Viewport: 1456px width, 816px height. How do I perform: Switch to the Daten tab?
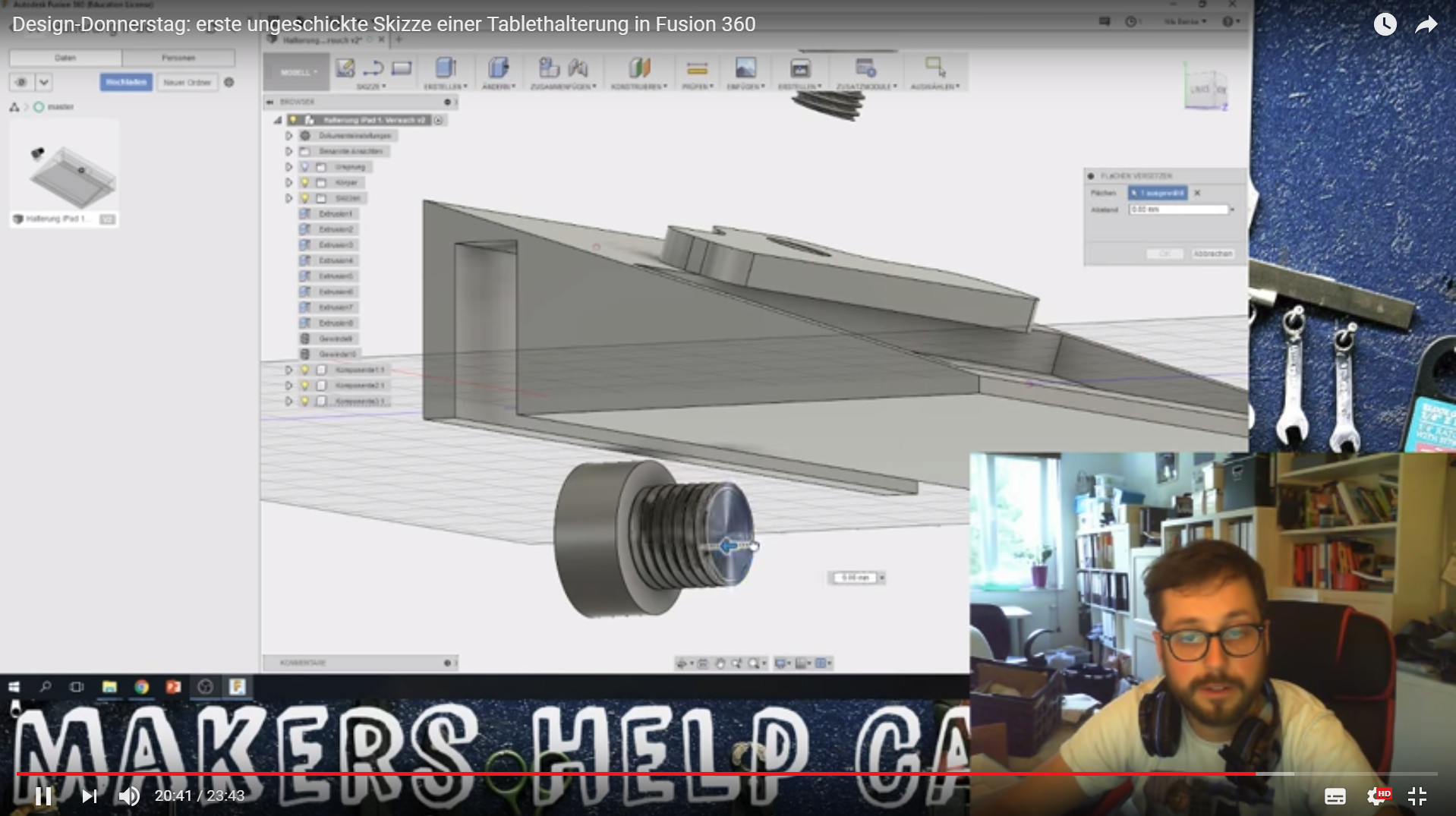65,58
